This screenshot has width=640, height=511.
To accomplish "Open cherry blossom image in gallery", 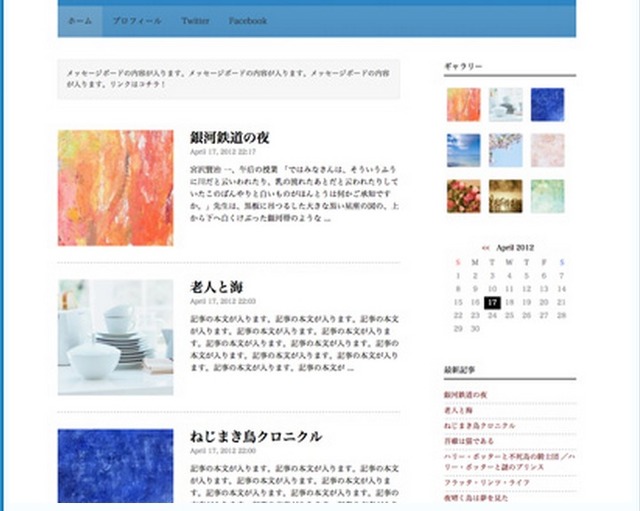I will (x=506, y=150).
